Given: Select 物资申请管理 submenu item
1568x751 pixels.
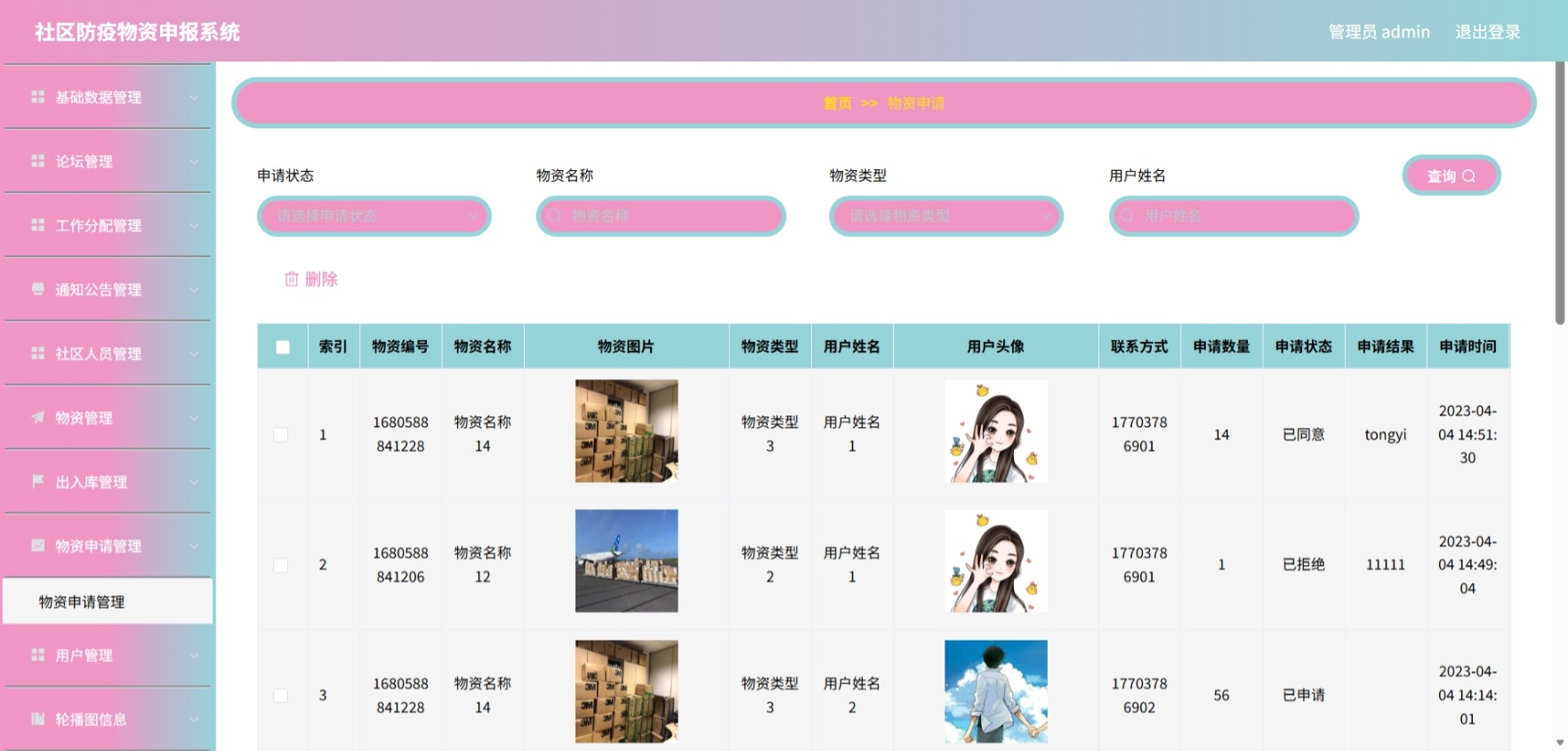Looking at the screenshot, I should point(108,602).
